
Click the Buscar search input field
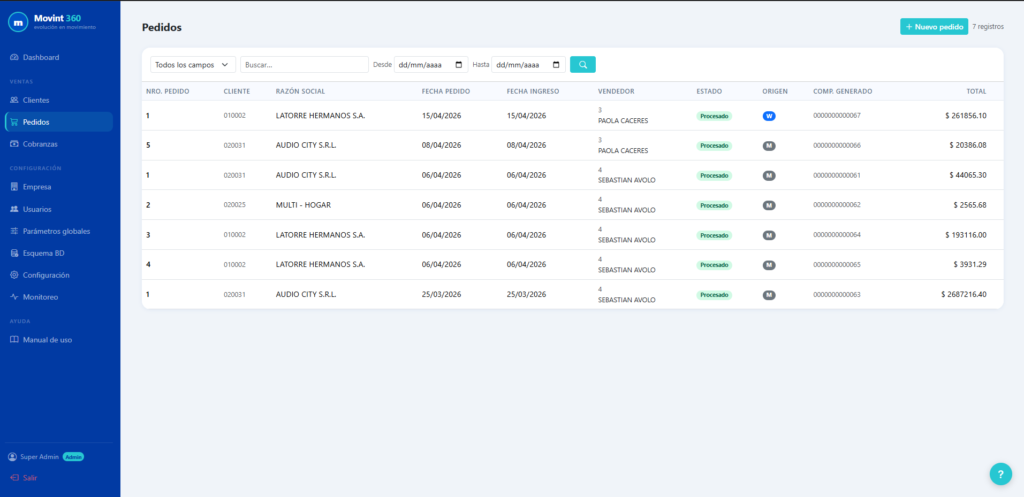[304, 65]
